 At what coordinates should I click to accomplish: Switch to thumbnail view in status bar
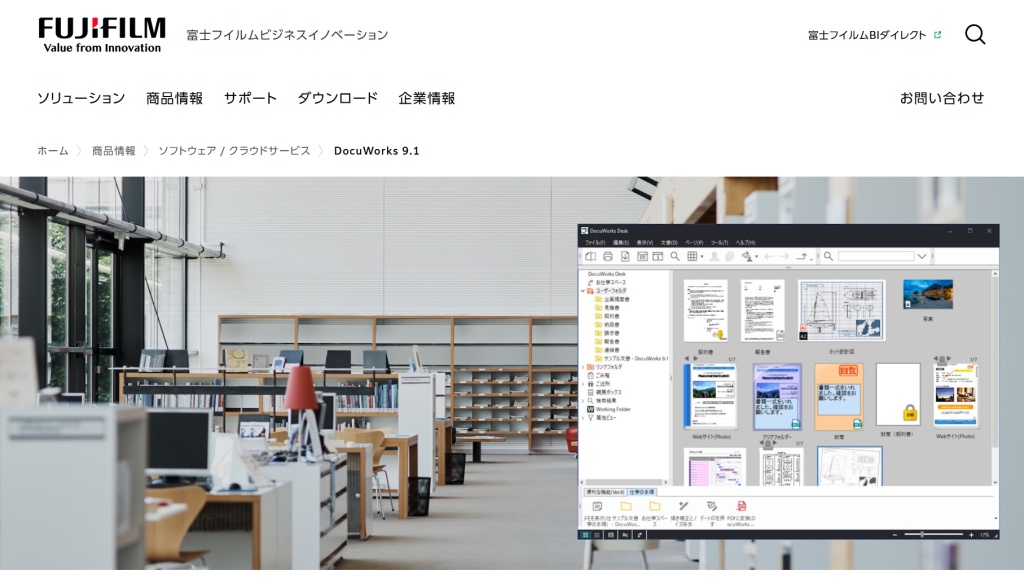[586, 535]
